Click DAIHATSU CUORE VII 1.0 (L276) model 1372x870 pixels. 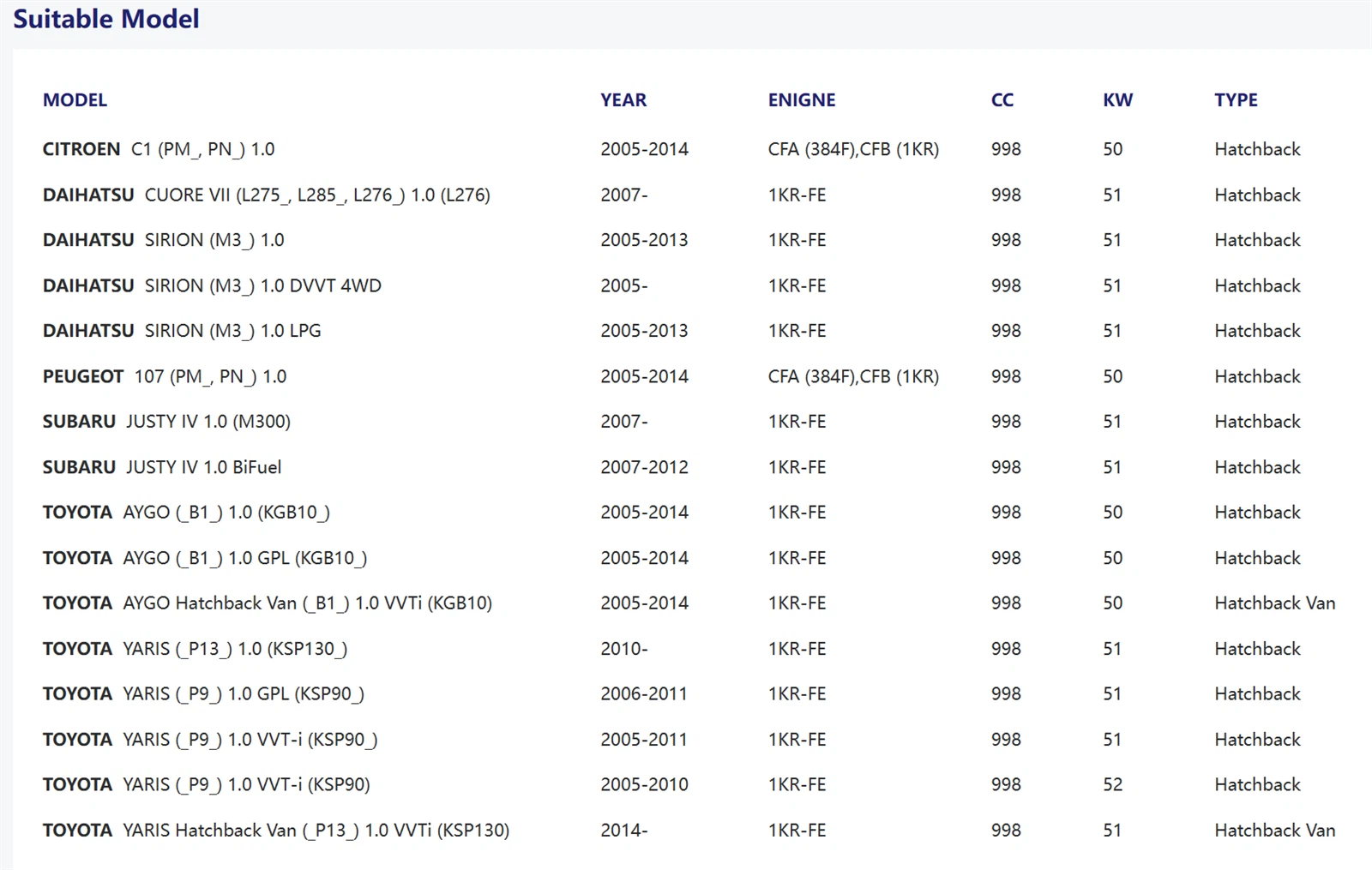point(267,195)
